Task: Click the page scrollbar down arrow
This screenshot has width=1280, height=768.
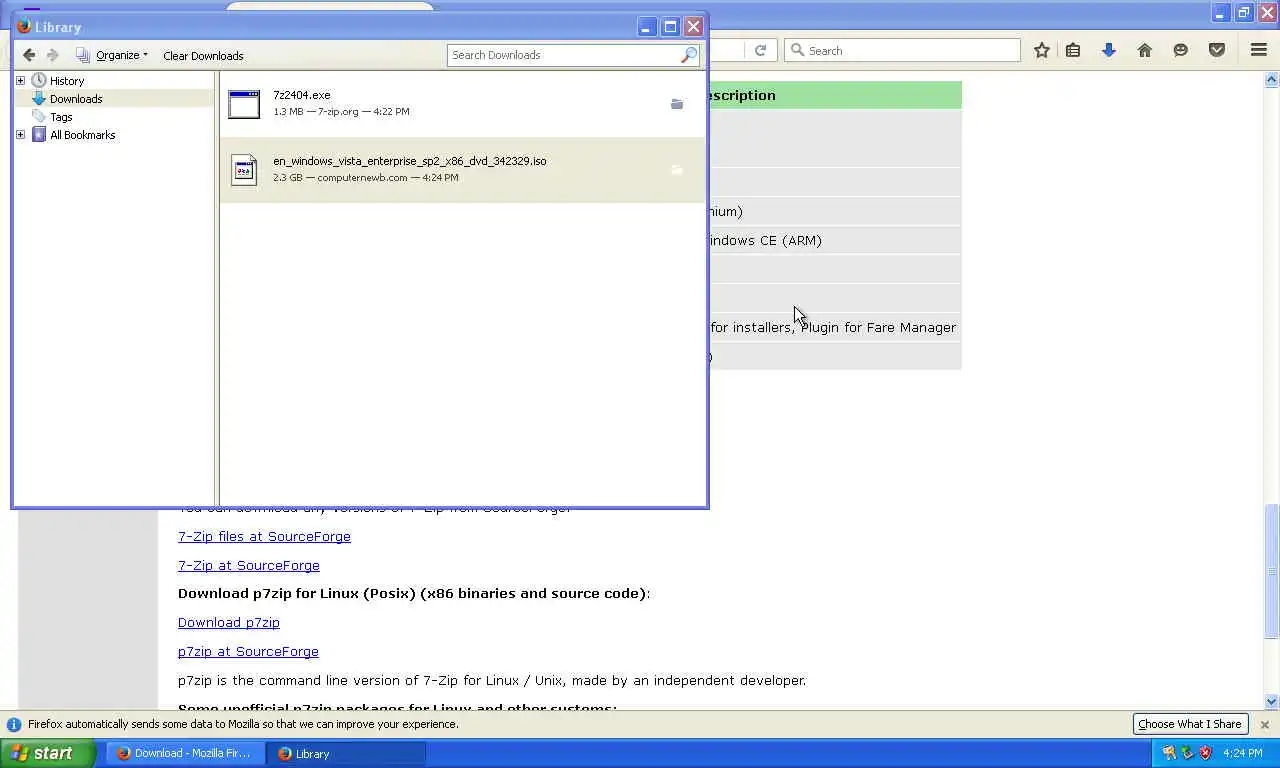Action: click(x=1272, y=702)
